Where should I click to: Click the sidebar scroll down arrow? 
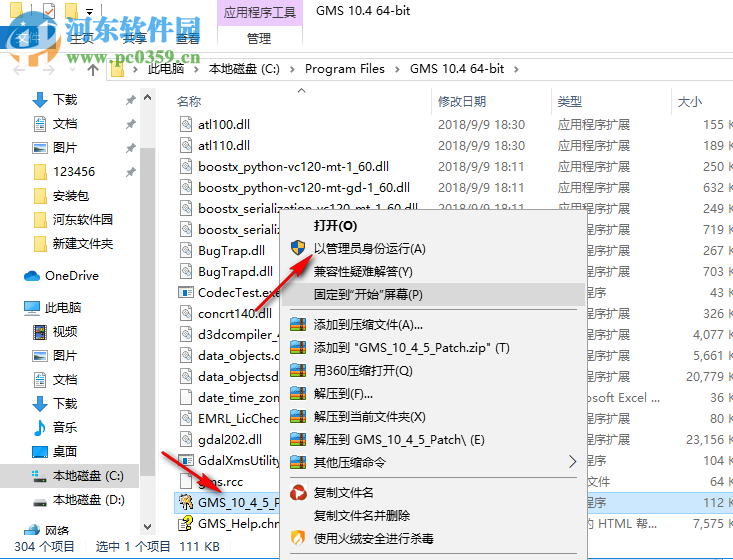[x=148, y=527]
